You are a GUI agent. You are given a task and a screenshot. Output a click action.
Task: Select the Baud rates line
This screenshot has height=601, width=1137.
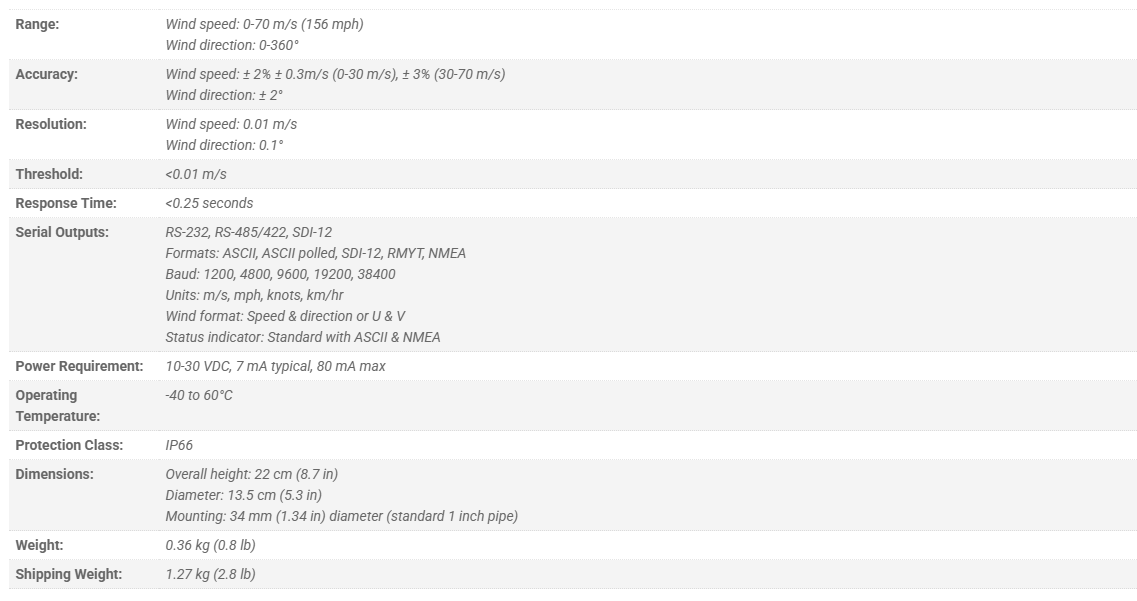[x=281, y=274]
